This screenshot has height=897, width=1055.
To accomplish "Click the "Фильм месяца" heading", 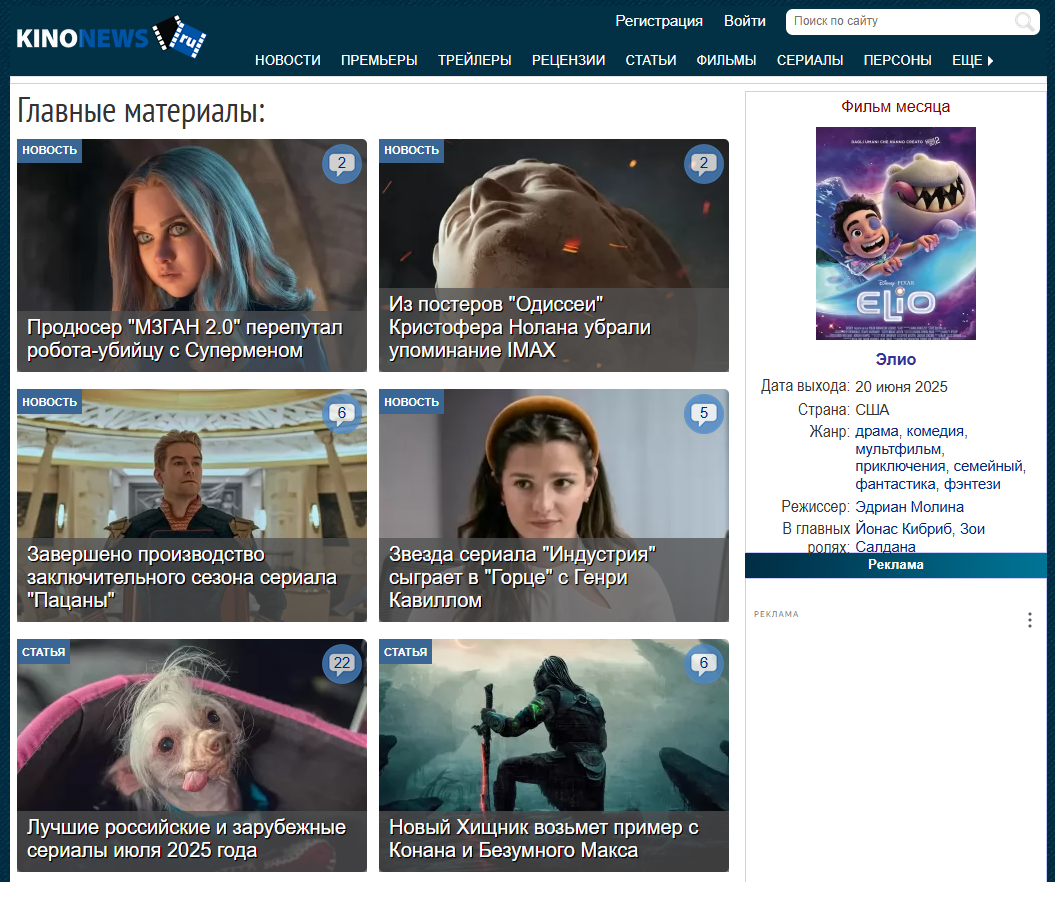I will click(896, 106).
